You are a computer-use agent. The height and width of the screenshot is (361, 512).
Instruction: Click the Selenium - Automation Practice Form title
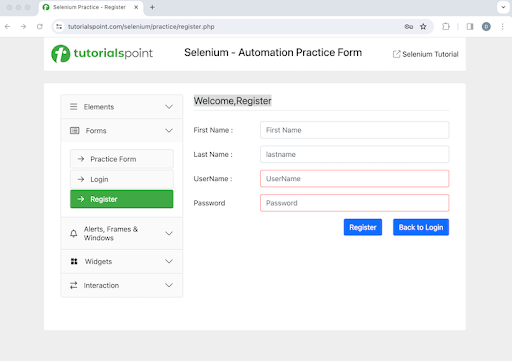(x=273, y=52)
